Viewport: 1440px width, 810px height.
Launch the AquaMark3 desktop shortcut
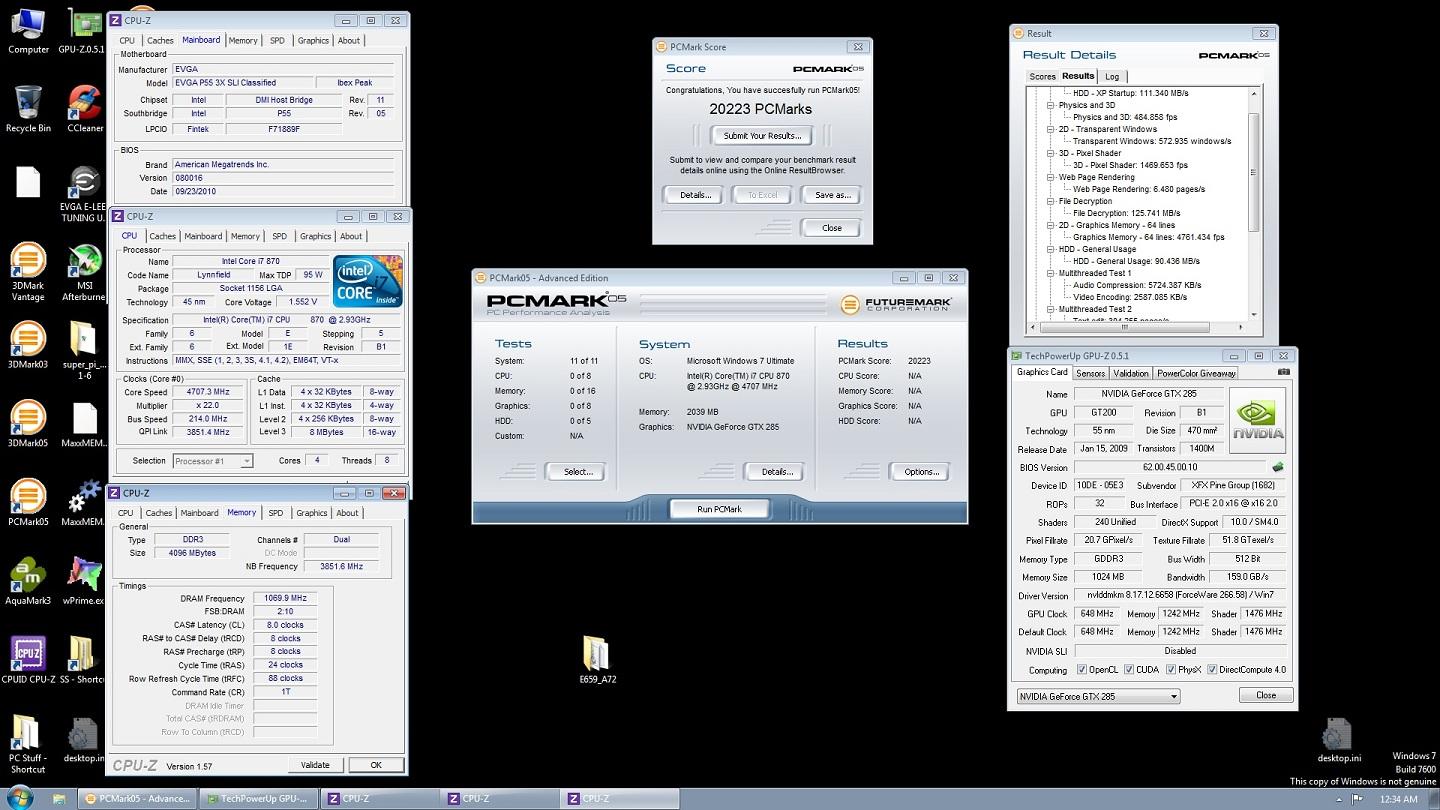(x=28, y=581)
